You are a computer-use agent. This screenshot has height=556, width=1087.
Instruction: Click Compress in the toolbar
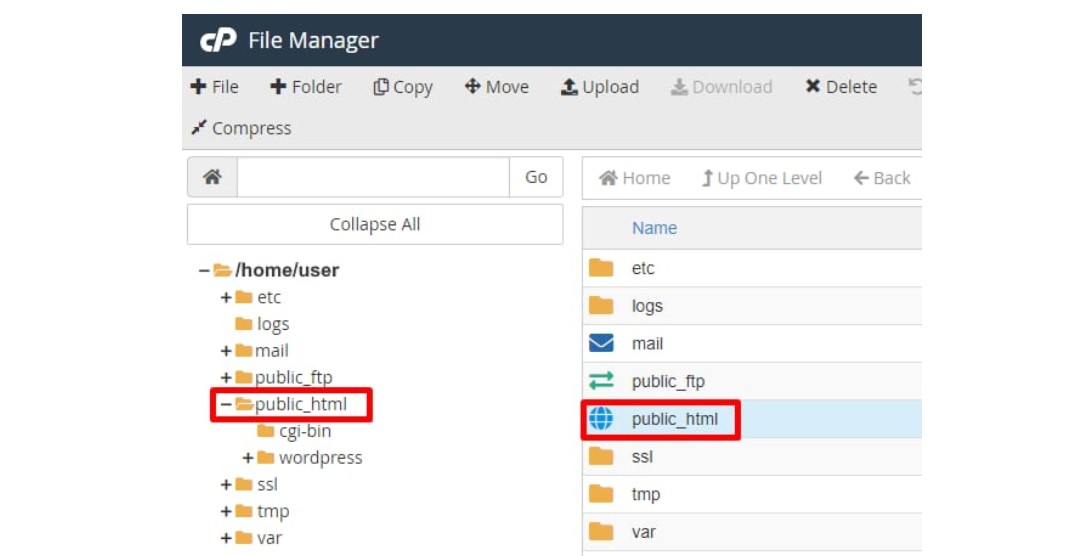click(x=241, y=128)
